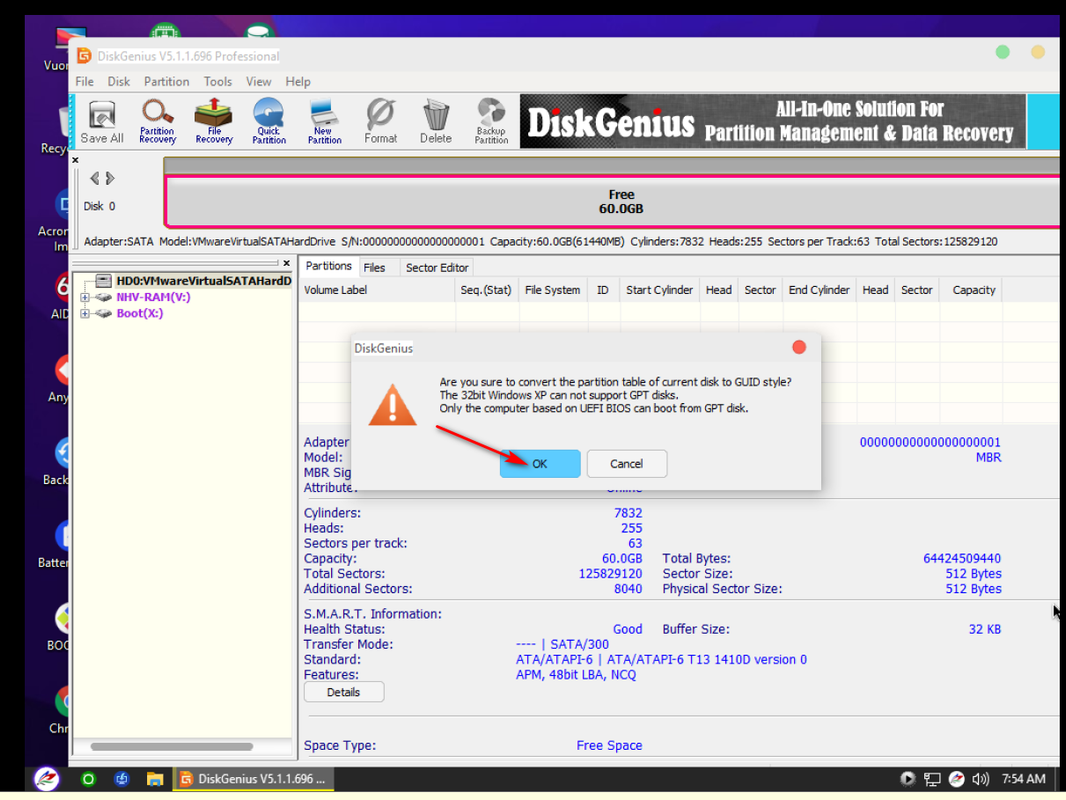Image resolution: width=1066 pixels, height=800 pixels.
Task: Launch File Recovery tool
Action: 213,122
